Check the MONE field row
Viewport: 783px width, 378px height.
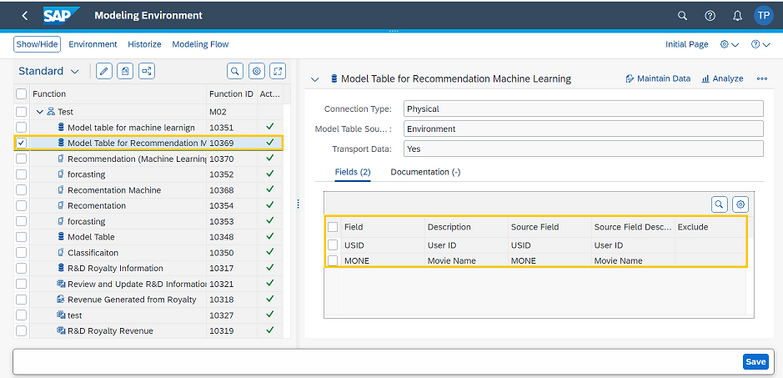(333, 261)
